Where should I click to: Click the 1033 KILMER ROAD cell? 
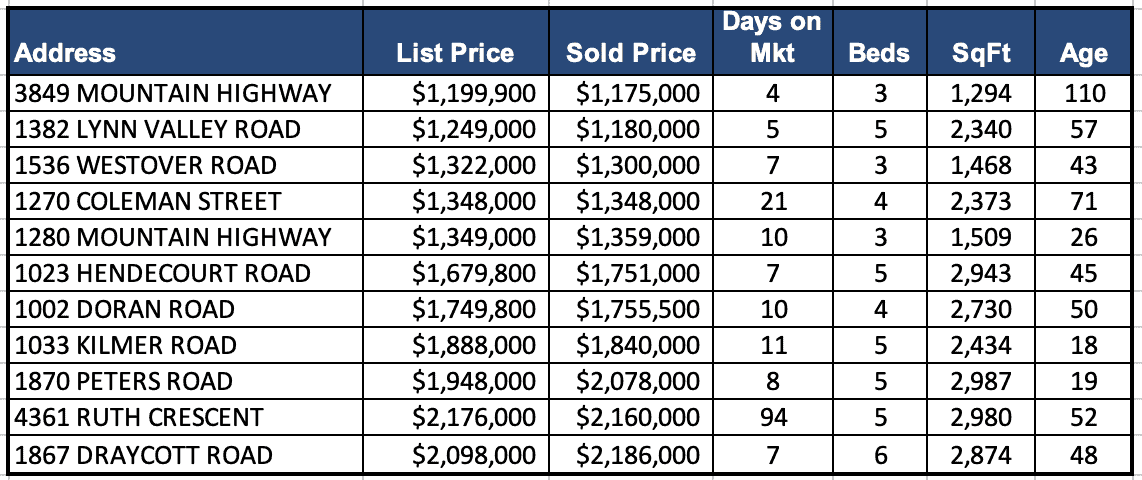[127, 345]
